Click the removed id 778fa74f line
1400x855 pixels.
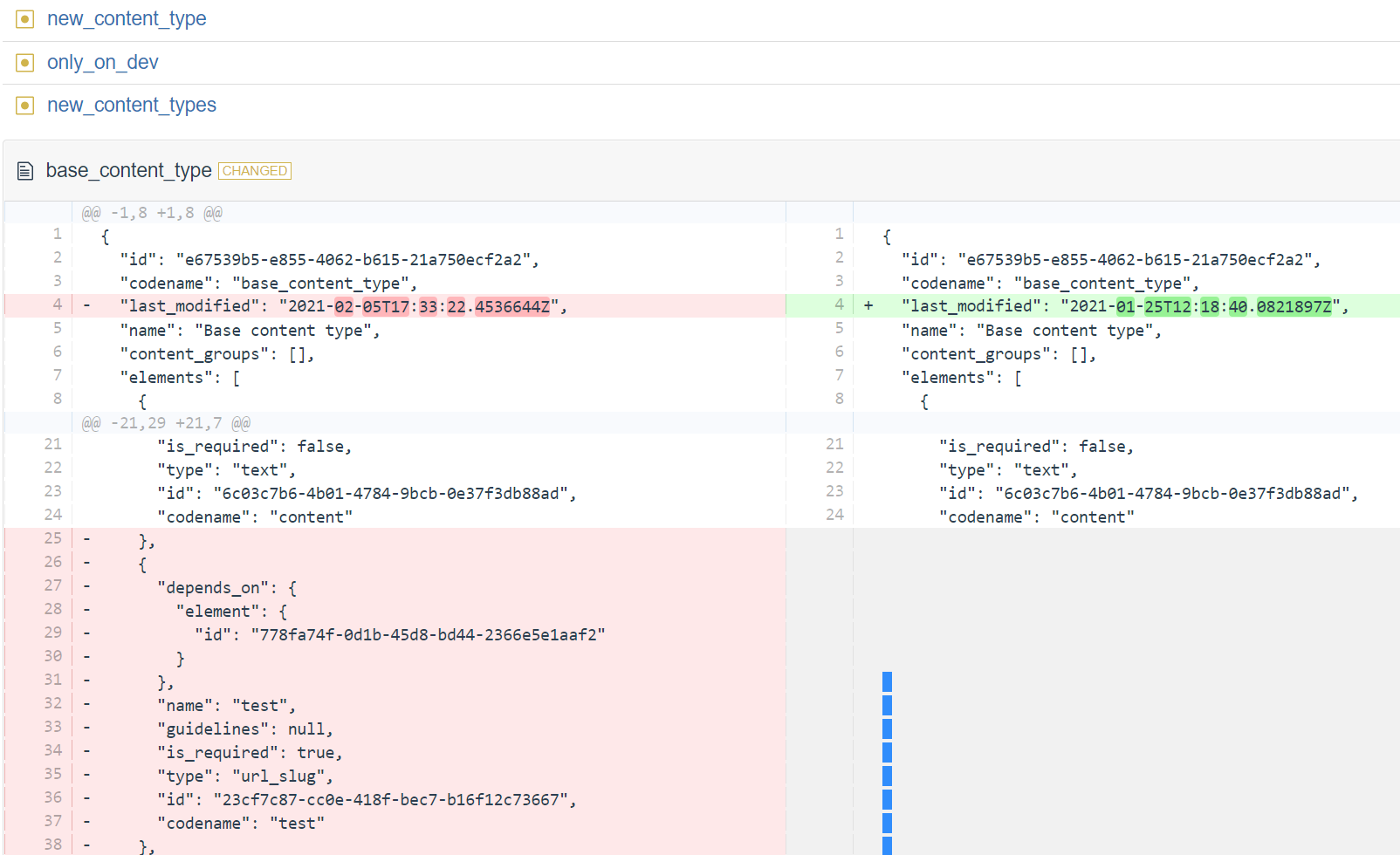point(400,635)
